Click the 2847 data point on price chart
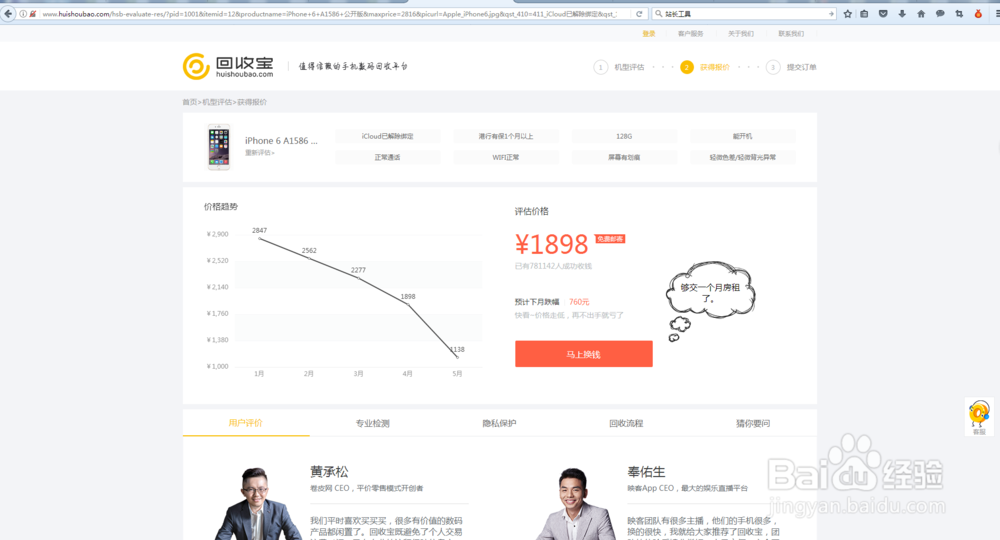Viewport: 1000px width, 540px height. click(260, 238)
